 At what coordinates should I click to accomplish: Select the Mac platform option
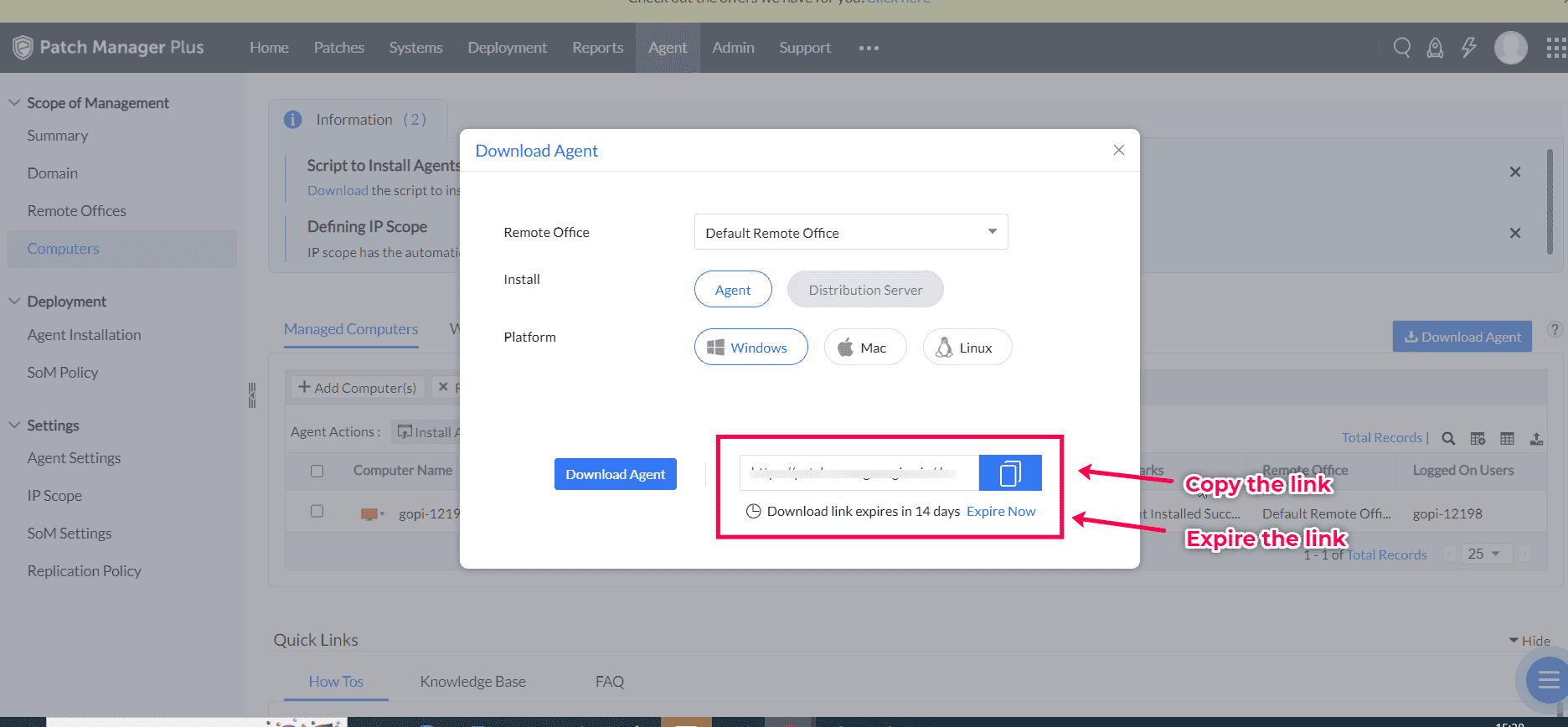point(865,347)
